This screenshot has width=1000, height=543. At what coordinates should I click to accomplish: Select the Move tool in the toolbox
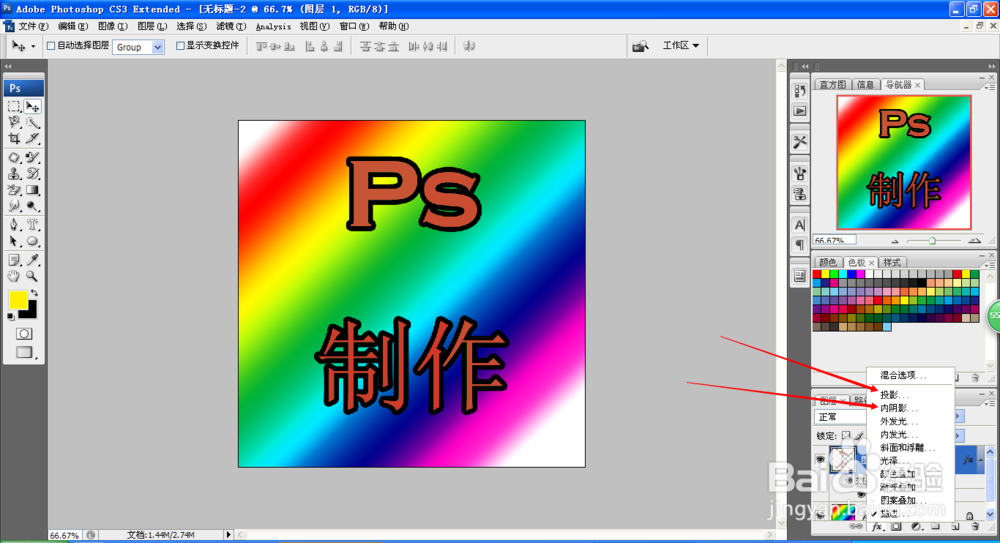click(x=33, y=107)
